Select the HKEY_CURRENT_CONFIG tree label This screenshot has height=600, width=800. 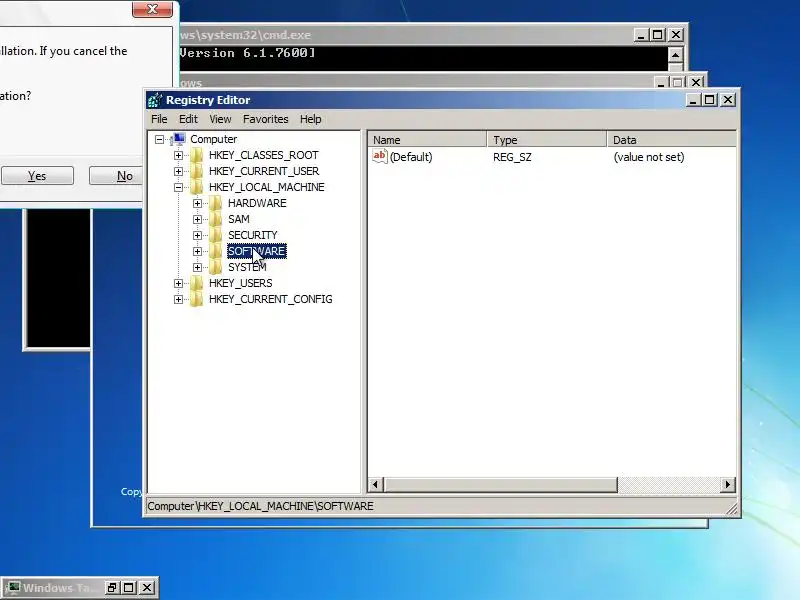point(270,299)
